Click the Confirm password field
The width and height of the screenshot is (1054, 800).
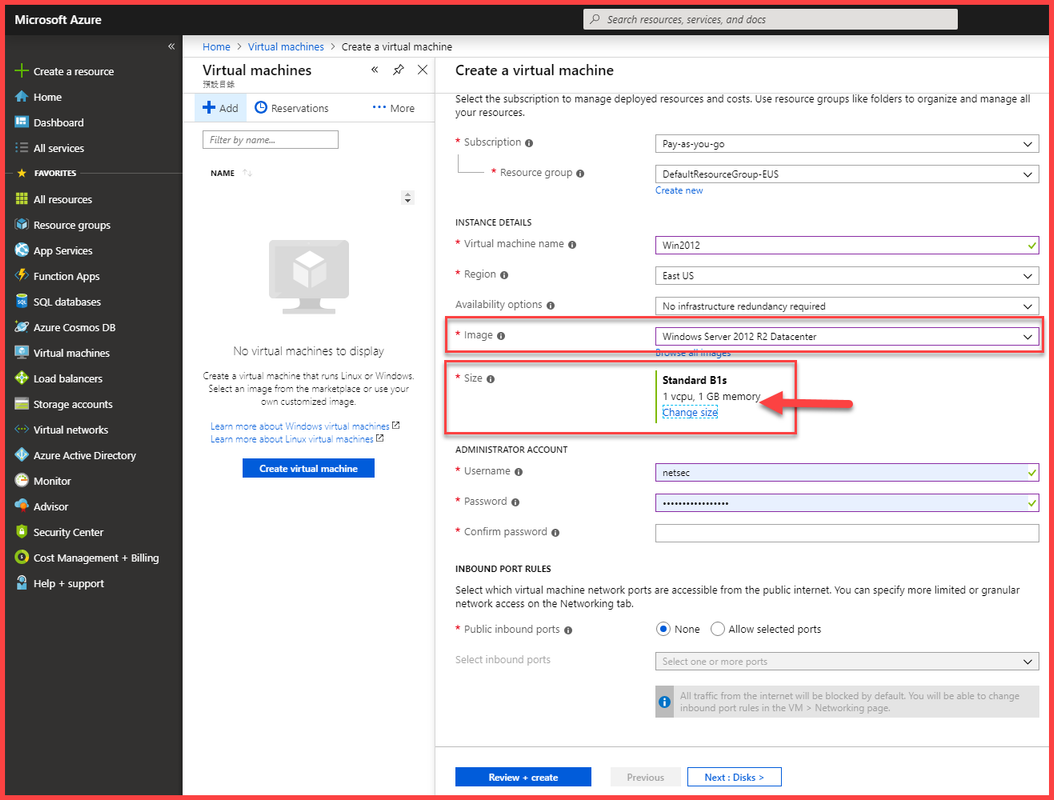846,533
